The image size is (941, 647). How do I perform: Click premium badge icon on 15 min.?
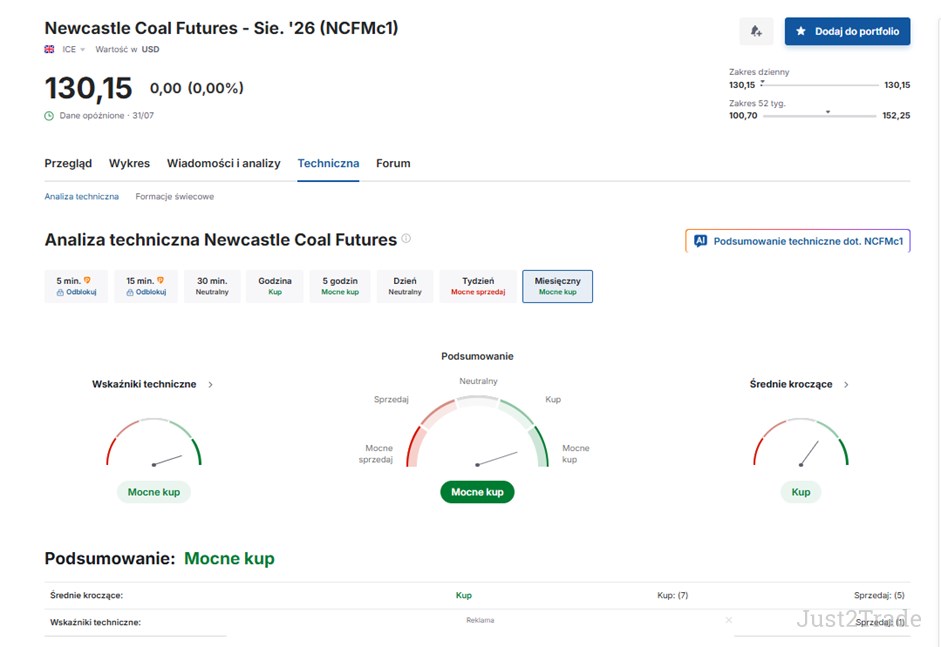[x=160, y=280]
